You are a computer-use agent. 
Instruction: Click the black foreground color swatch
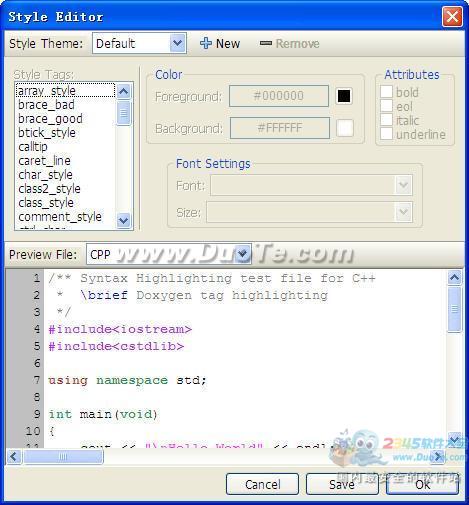coord(344,96)
